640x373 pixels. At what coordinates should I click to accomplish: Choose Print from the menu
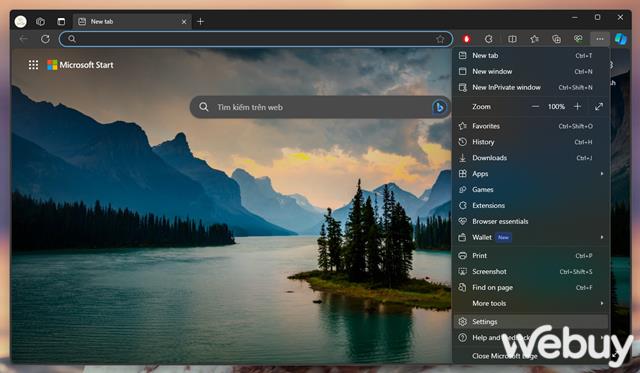[531, 256]
